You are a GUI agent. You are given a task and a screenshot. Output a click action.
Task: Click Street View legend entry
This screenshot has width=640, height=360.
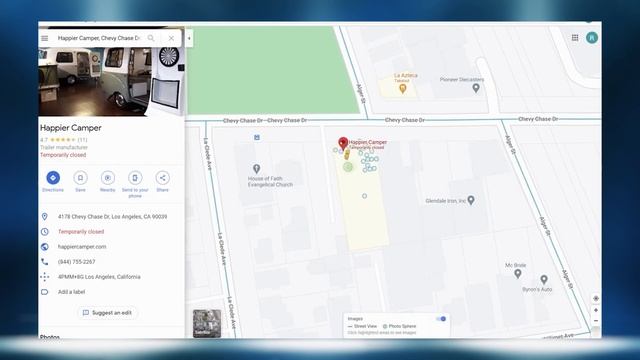362,326
